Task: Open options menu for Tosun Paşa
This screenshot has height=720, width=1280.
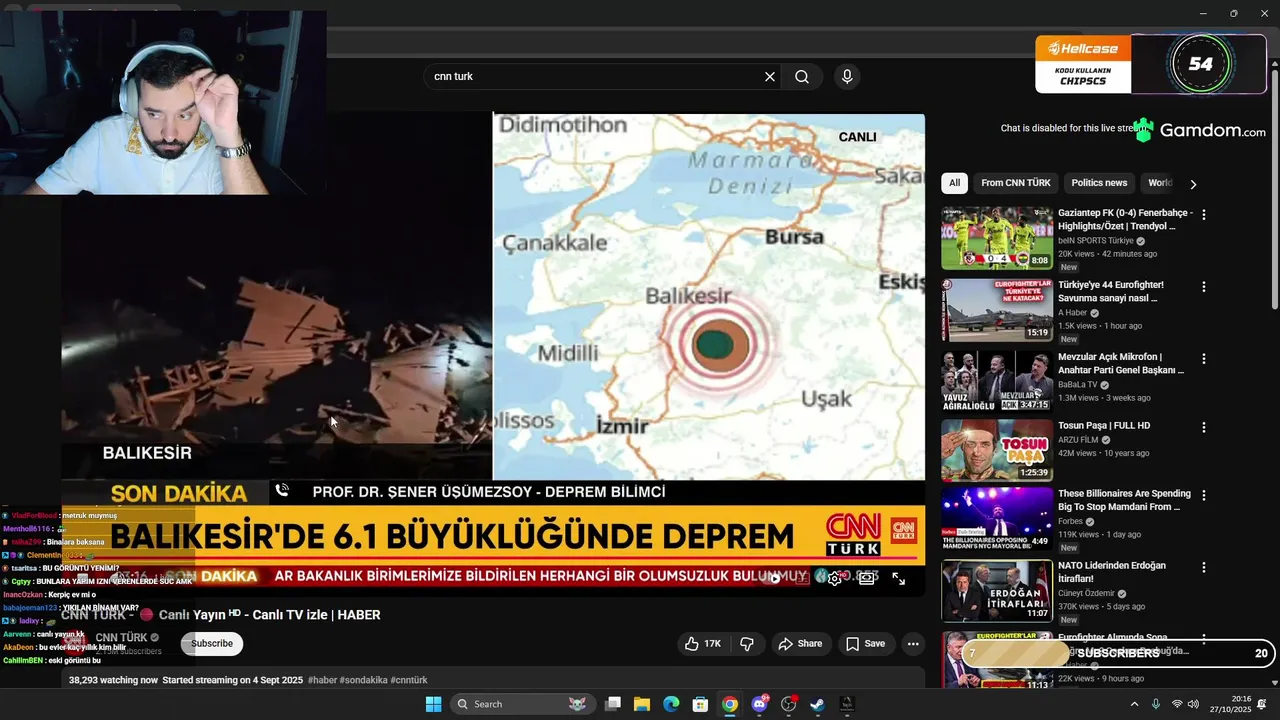Action: 1204,427
